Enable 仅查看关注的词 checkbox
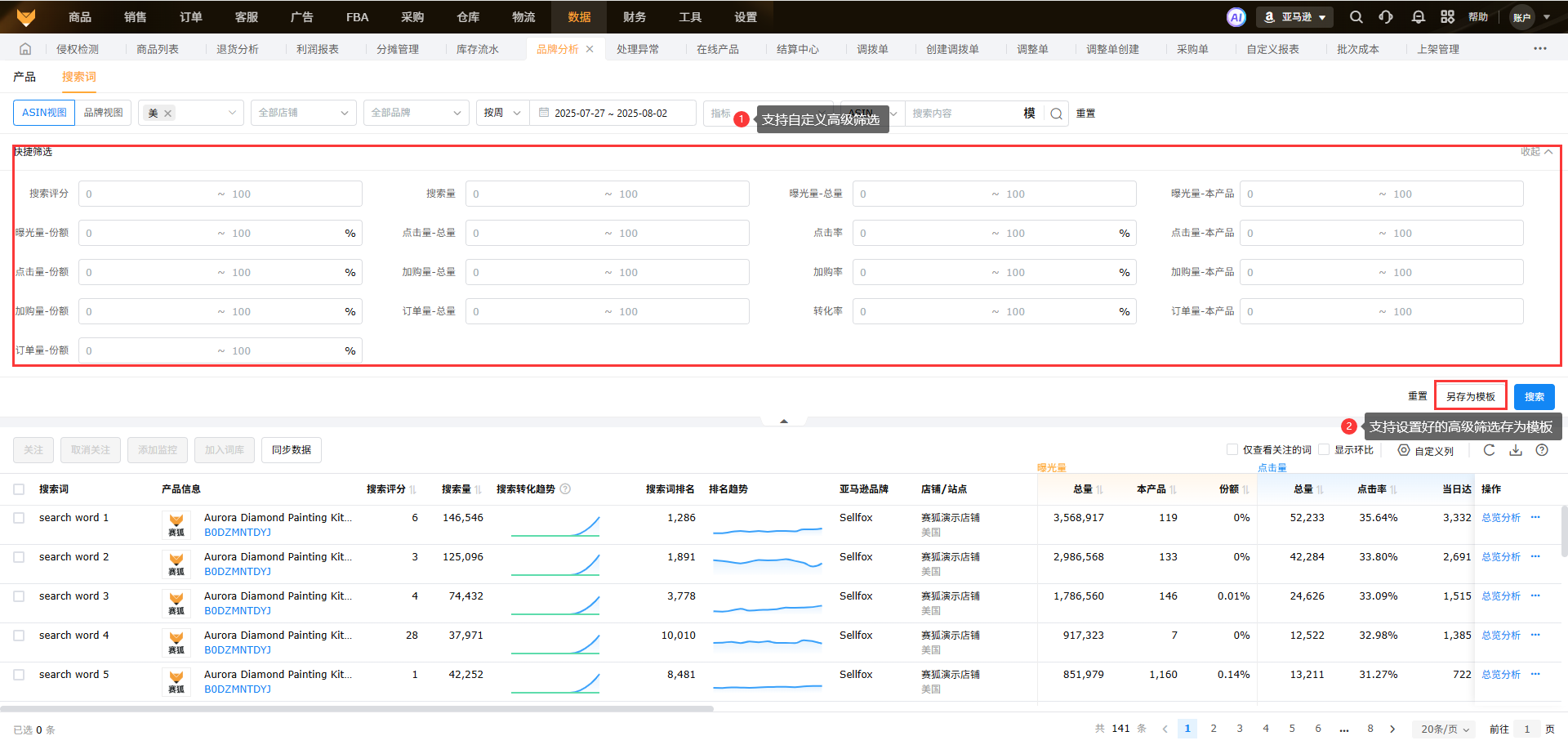1568x745 pixels. (1232, 450)
